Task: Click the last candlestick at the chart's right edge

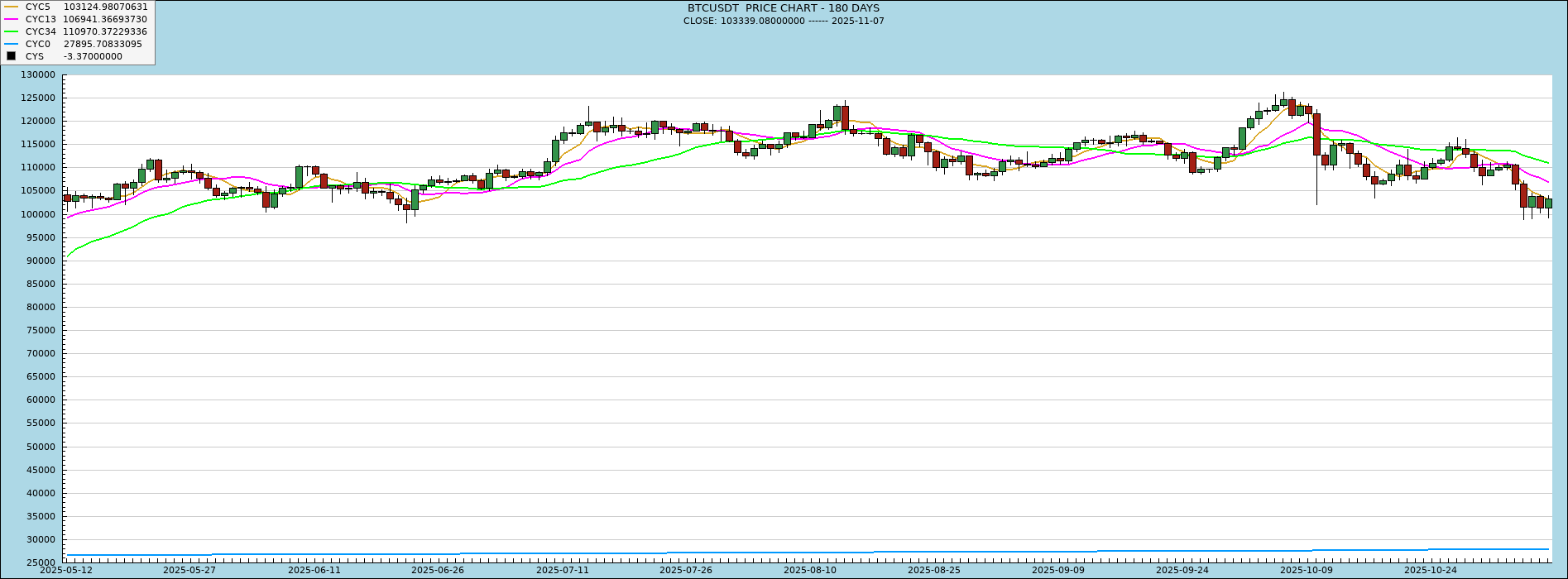Action: click(x=1548, y=203)
